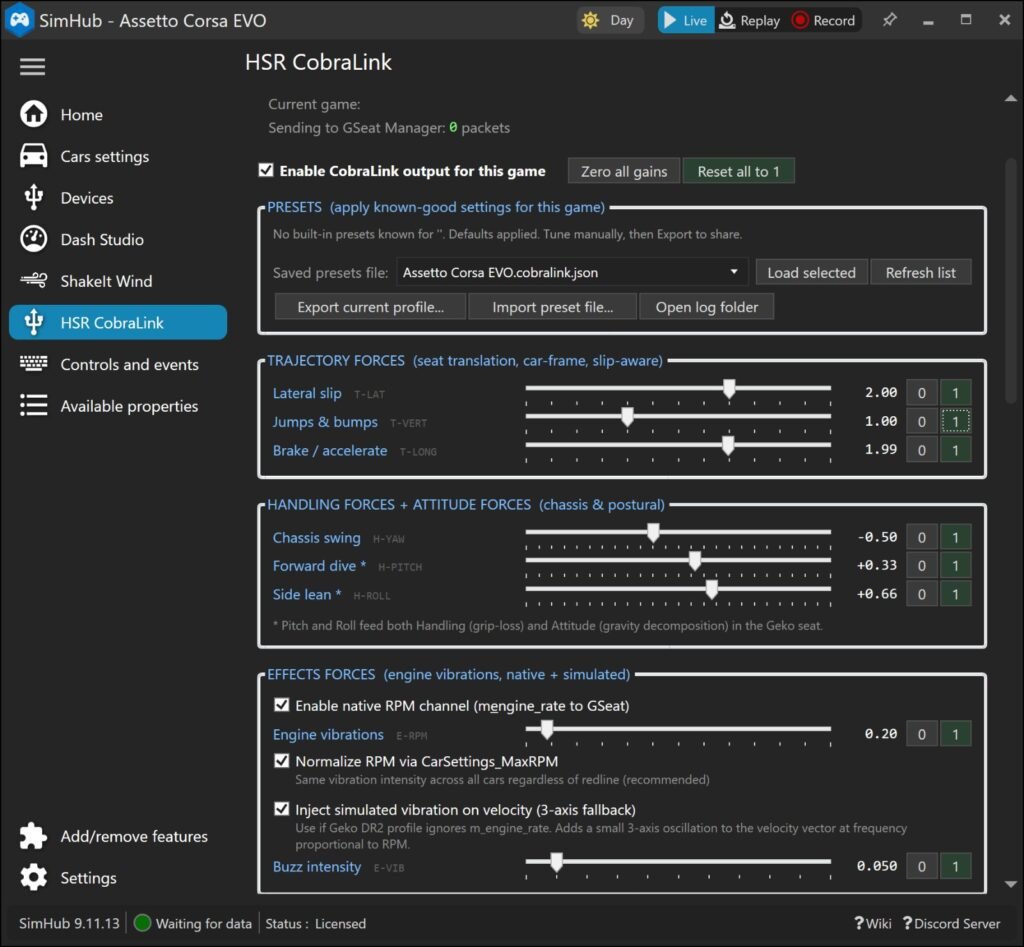Click the Chassis swing slider handle
Screen dimensions: 1024x947
pos(653,533)
